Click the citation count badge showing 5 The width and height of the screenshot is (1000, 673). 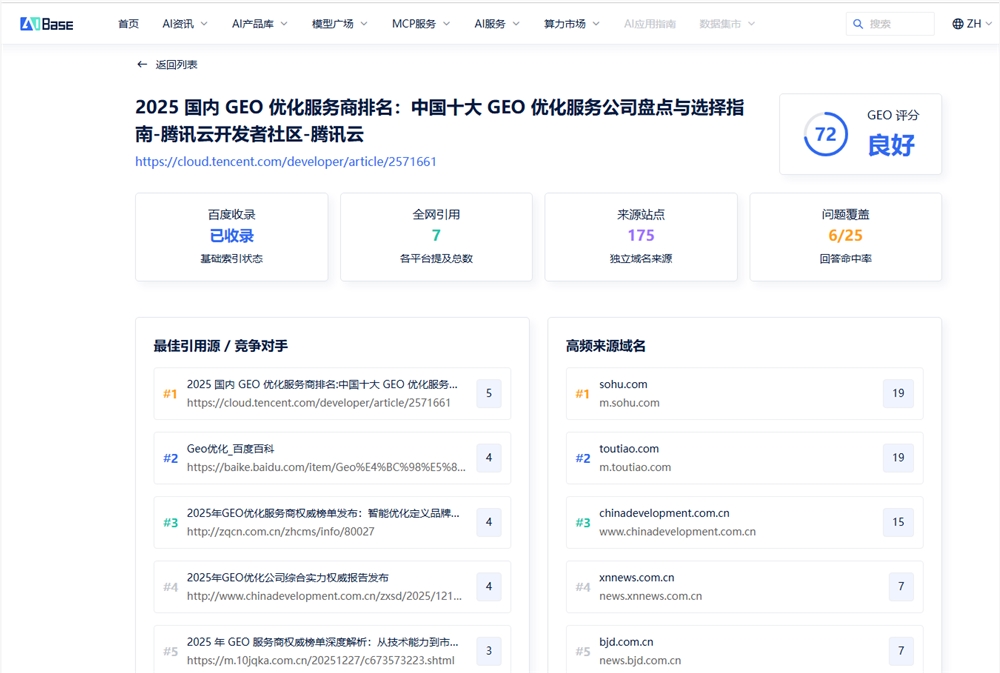pyautogui.click(x=488, y=393)
